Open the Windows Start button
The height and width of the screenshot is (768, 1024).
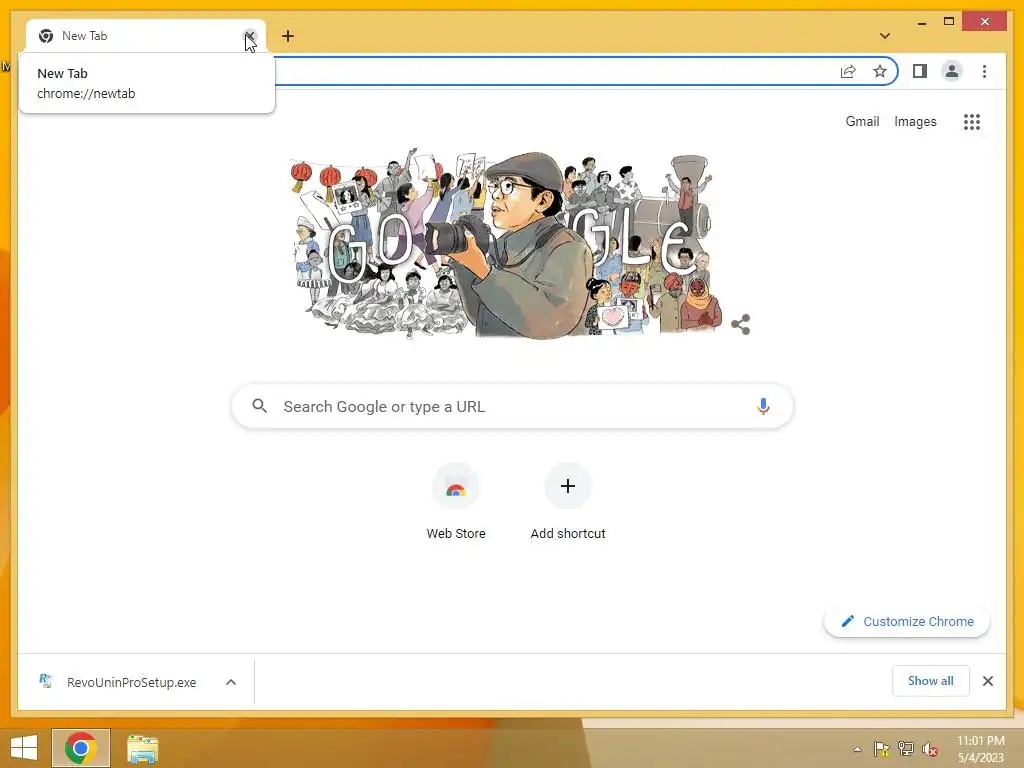click(24, 748)
